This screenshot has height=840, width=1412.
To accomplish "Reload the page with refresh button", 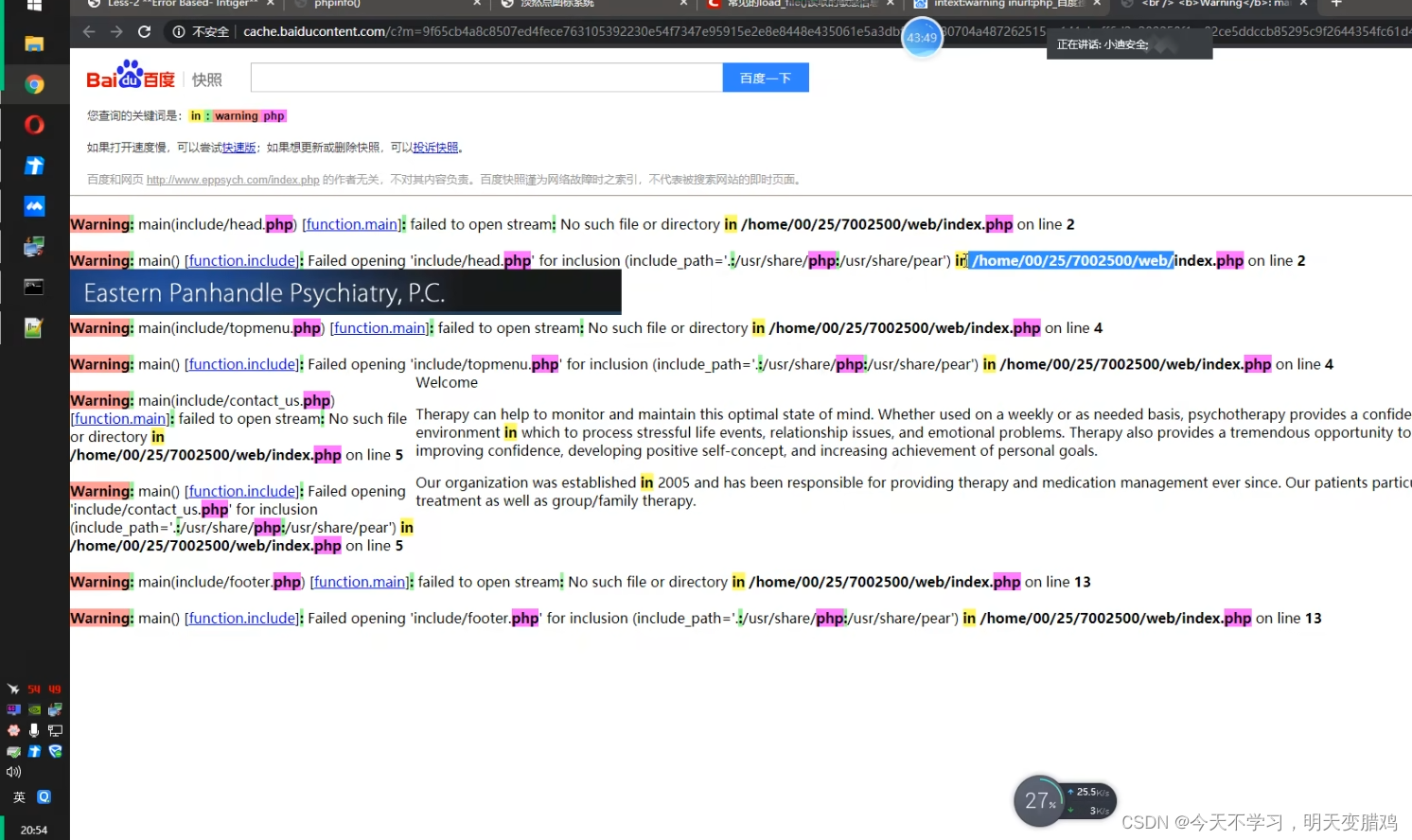I will pyautogui.click(x=145, y=31).
